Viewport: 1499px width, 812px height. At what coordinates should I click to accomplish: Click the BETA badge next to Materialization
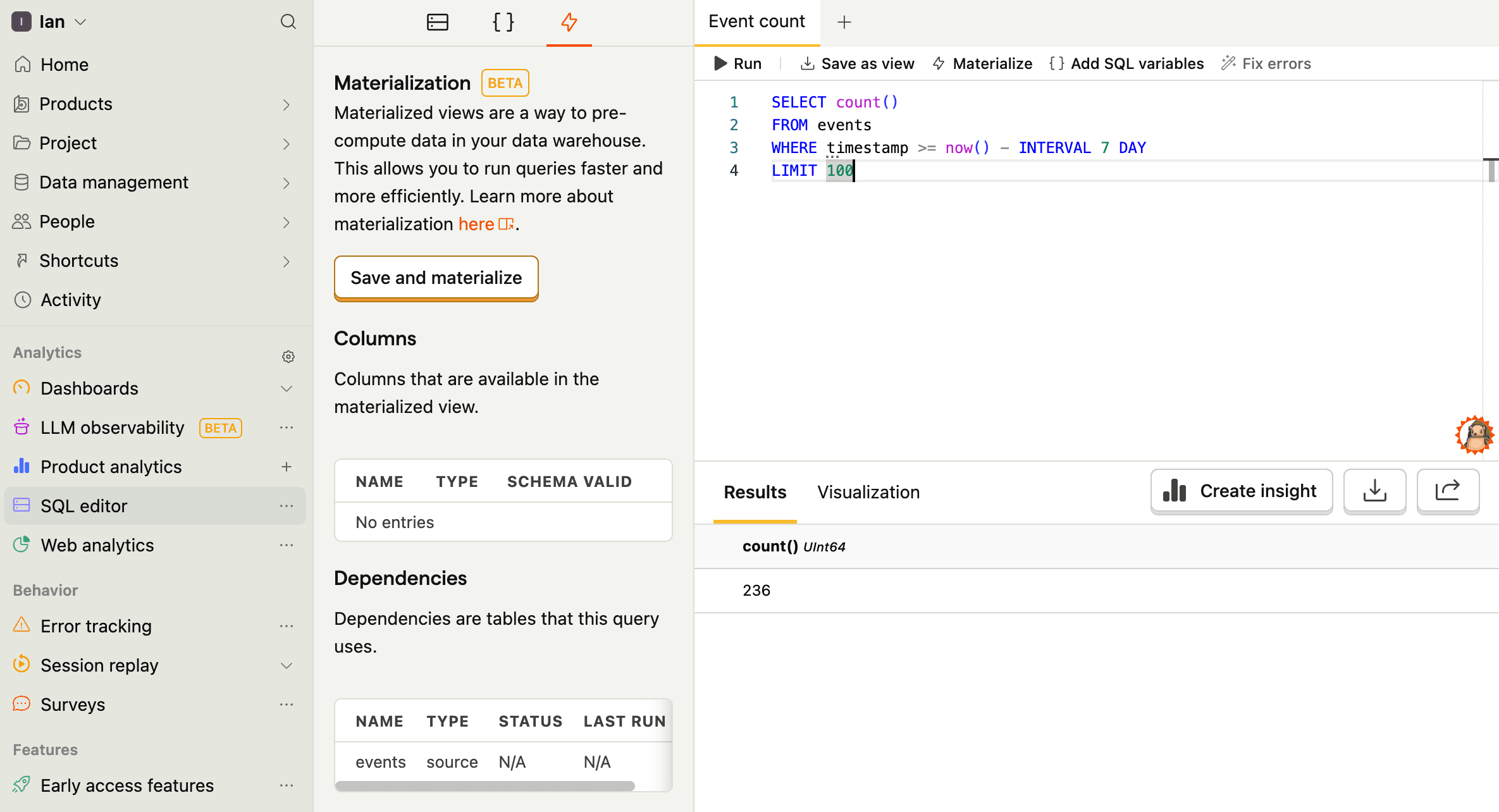(x=505, y=83)
